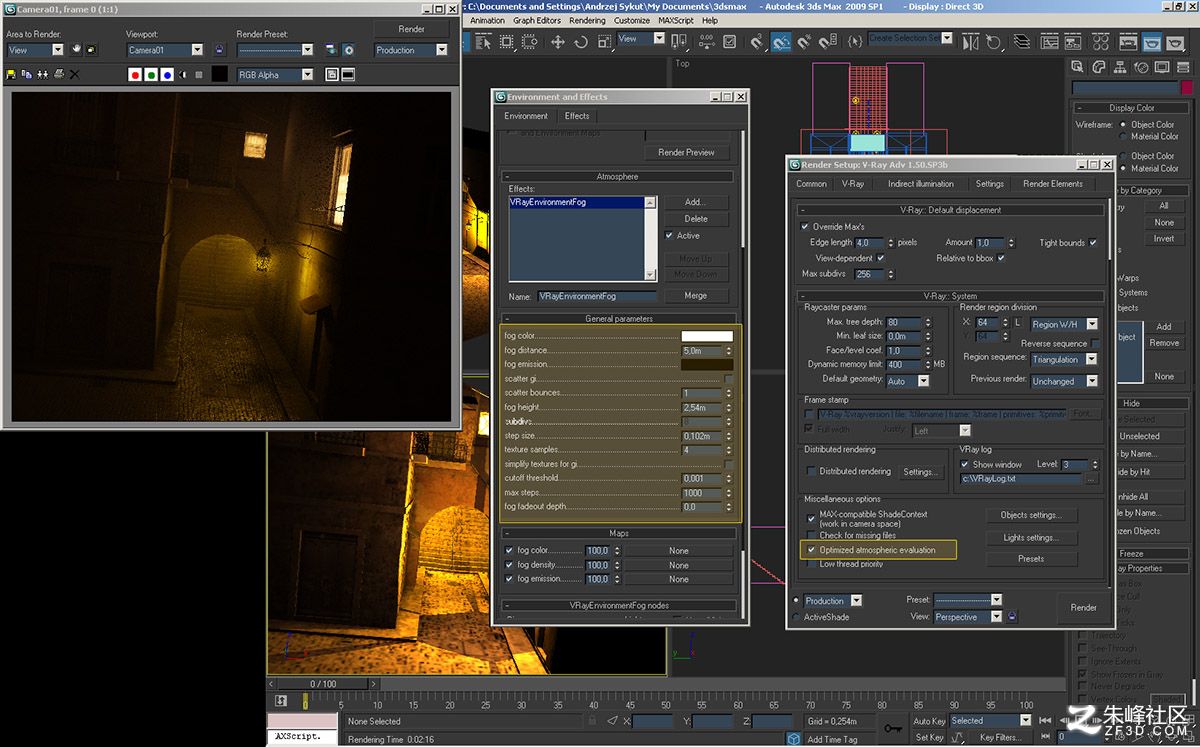
Task: Toggle the scatter gi checkbox
Action: (x=729, y=379)
